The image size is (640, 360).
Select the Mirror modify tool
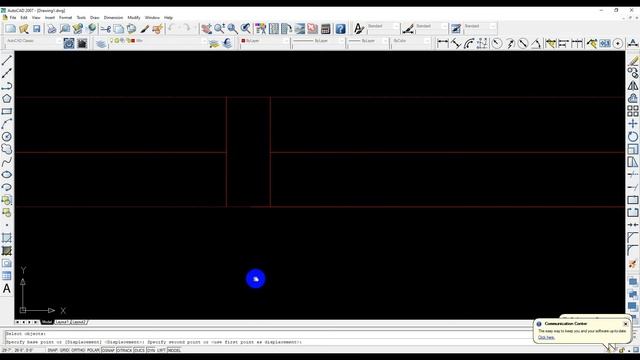point(633,86)
